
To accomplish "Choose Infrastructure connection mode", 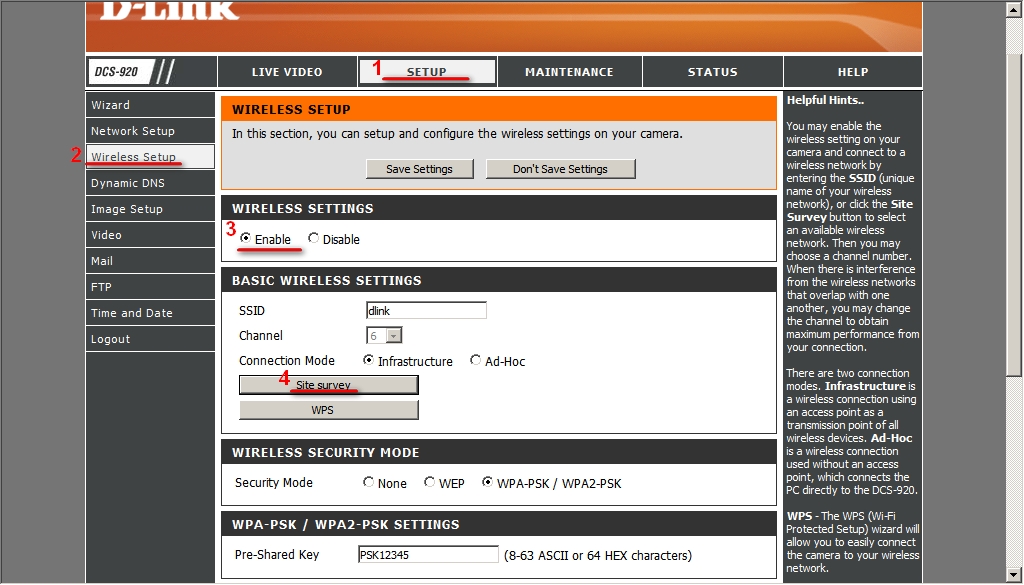I will [369, 361].
